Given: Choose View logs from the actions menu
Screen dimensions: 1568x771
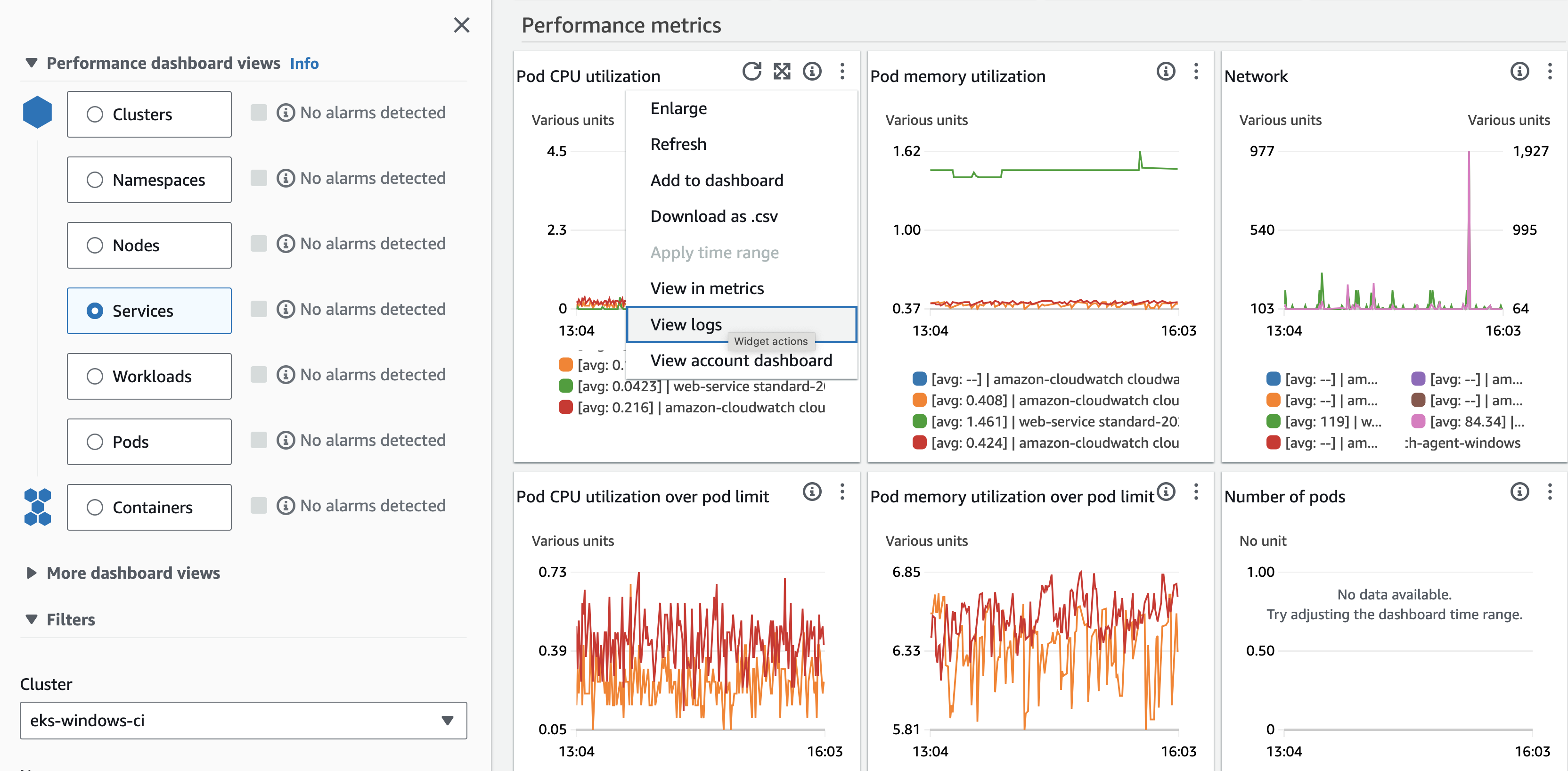Looking at the screenshot, I should [686, 324].
